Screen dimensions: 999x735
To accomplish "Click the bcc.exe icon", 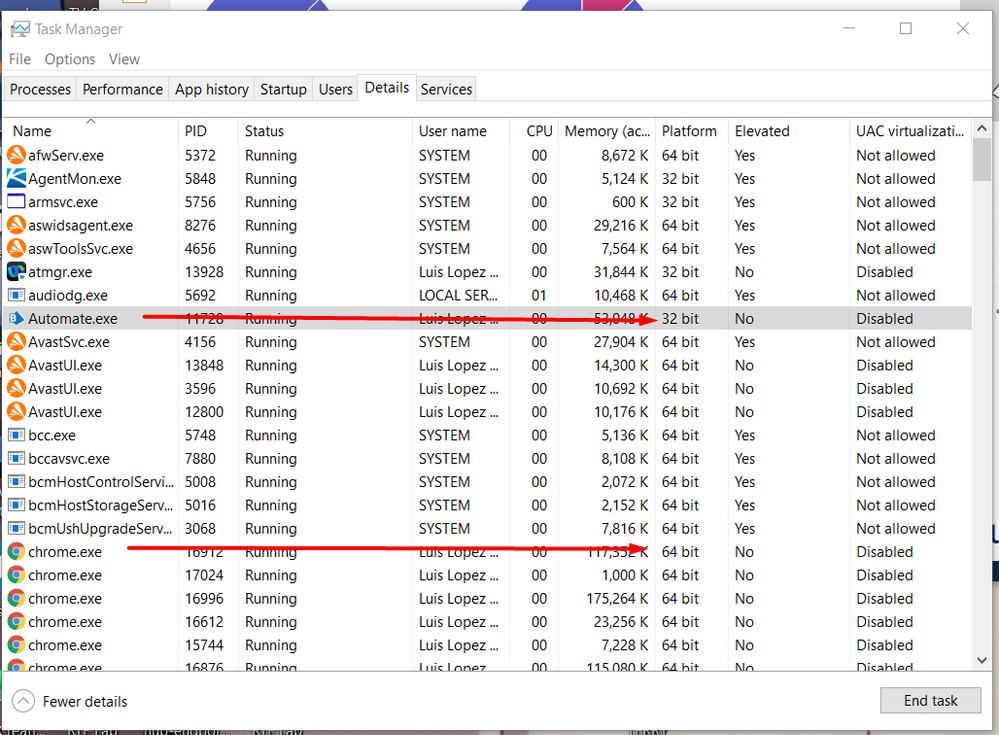I will (x=16, y=435).
